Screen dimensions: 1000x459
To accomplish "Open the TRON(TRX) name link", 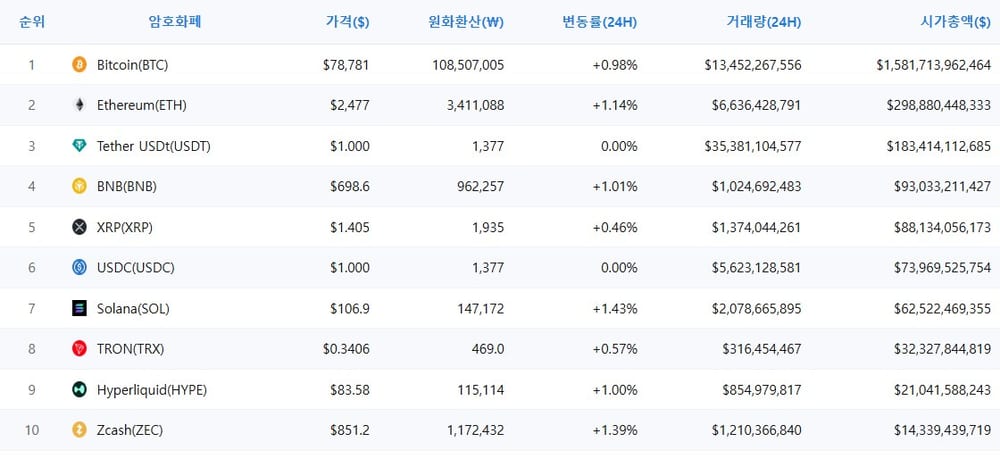I will click(x=131, y=349).
